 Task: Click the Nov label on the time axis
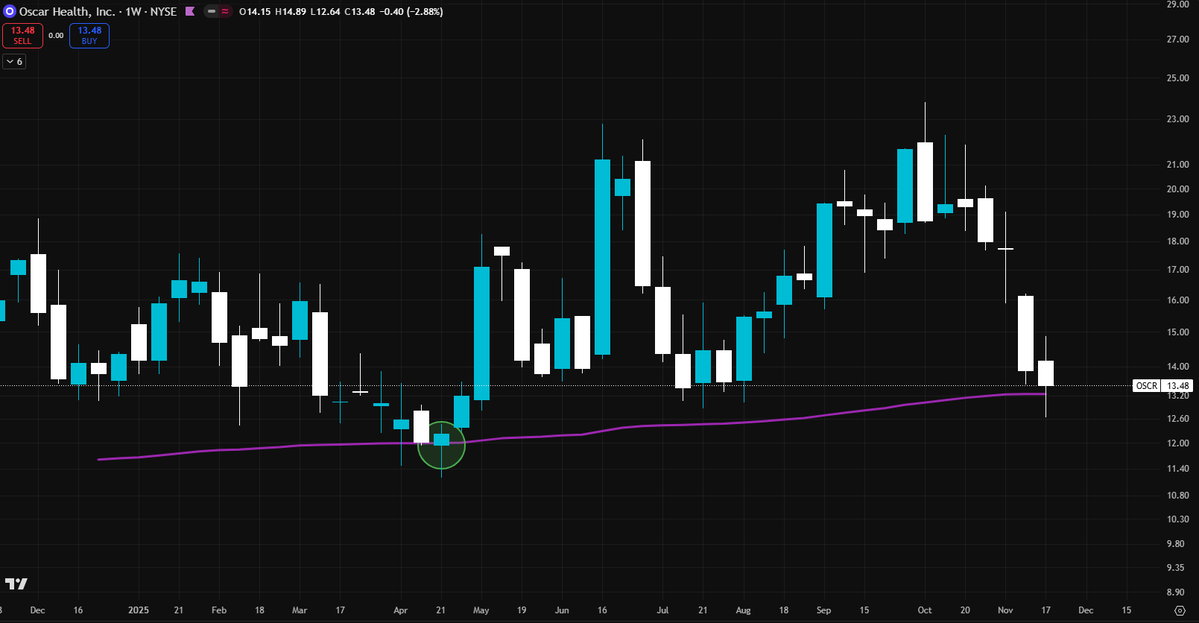tap(1006, 610)
